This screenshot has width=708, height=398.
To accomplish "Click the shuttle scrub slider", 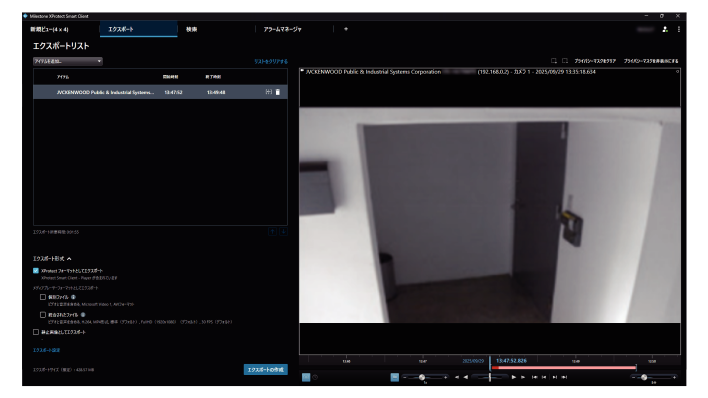I will click(x=490, y=377).
